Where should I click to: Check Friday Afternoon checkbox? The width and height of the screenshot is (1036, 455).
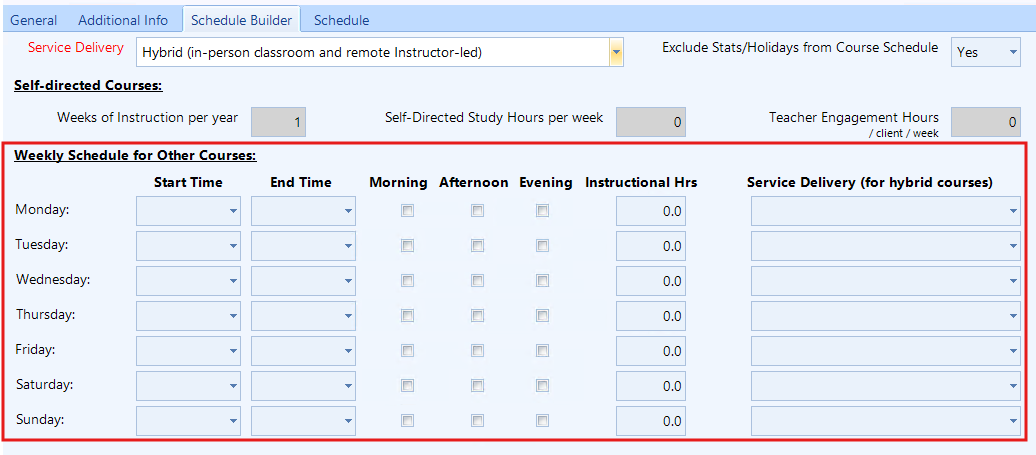pos(477,351)
